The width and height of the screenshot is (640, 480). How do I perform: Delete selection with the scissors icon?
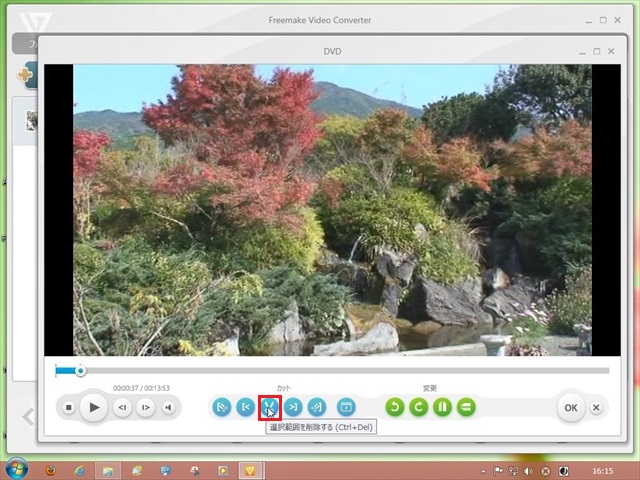point(269,407)
